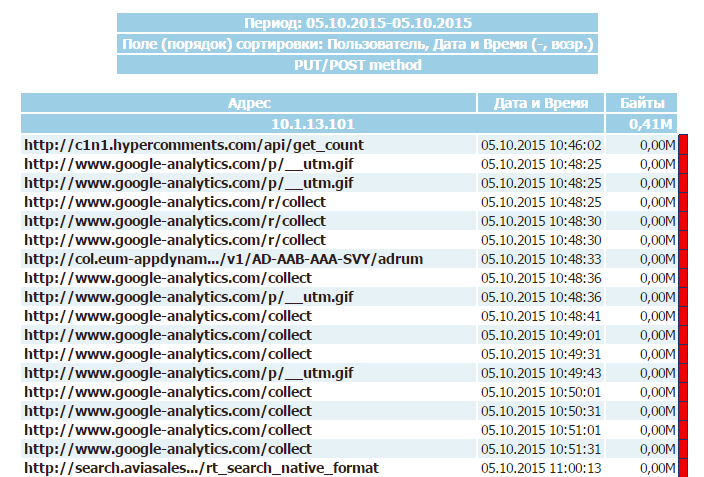
Task: Select the timestamp '05.10.2015 10:48:41'
Action: coord(541,316)
